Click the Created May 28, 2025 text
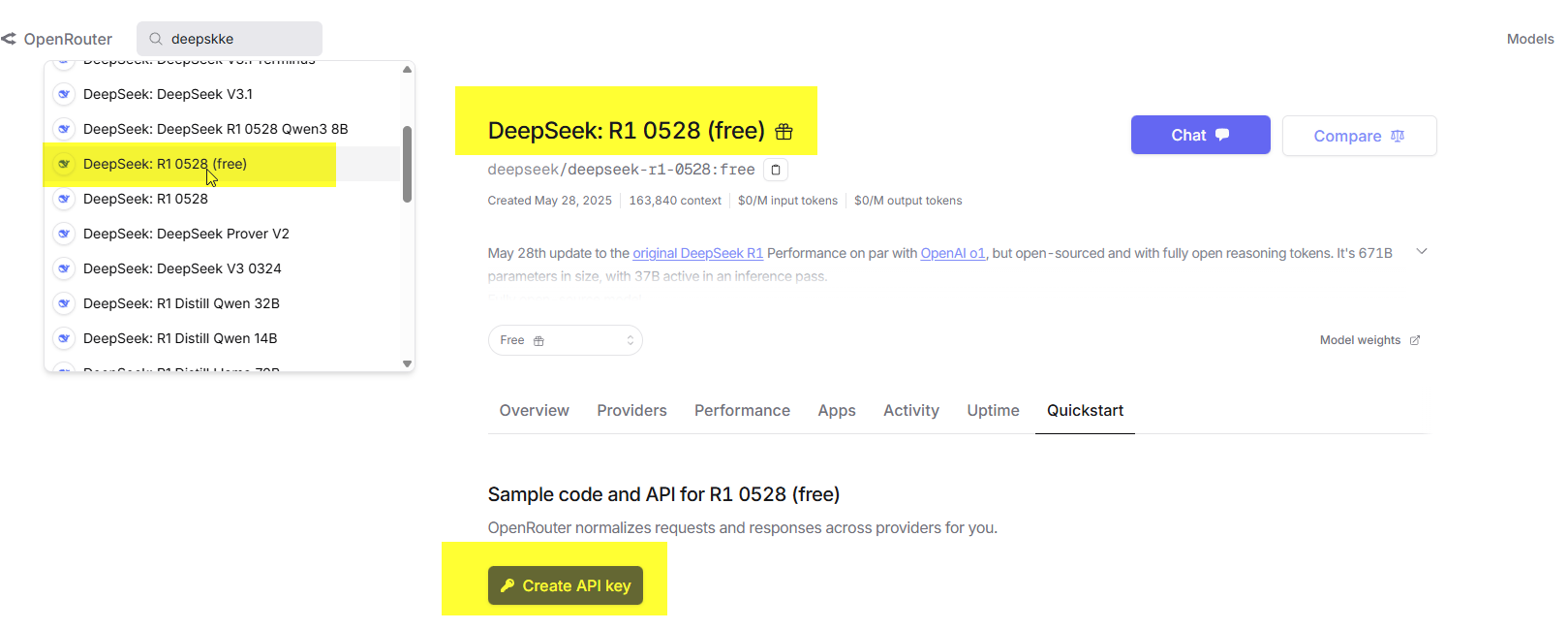 click(x=549, y=201)
